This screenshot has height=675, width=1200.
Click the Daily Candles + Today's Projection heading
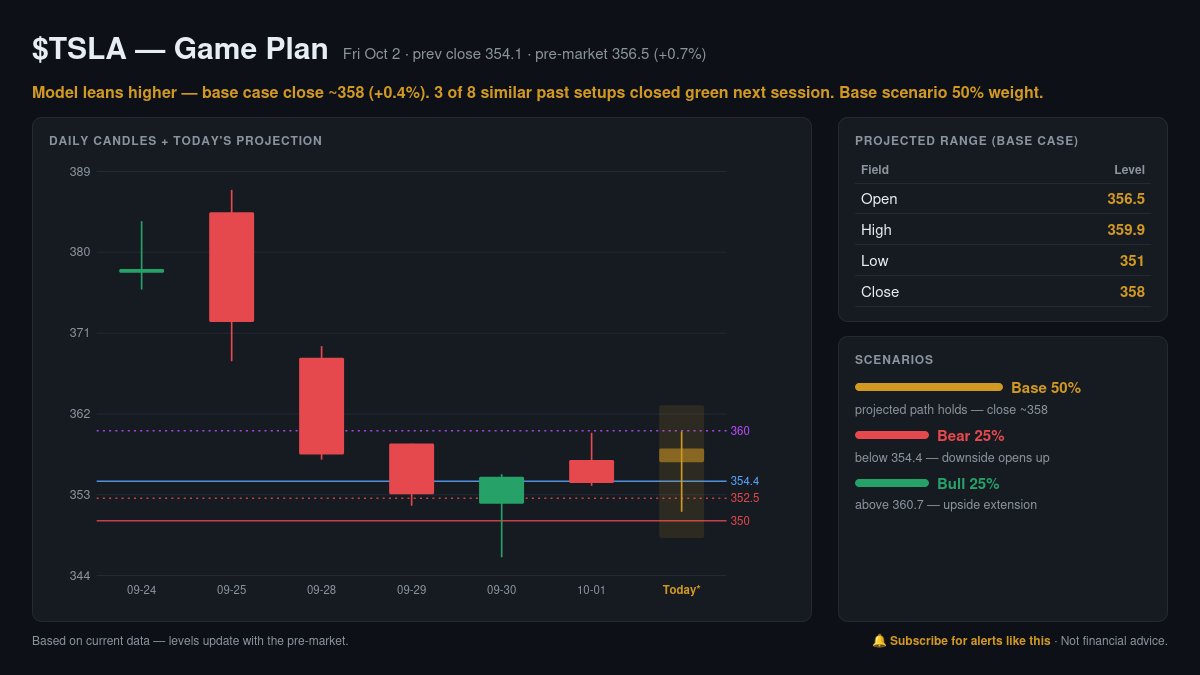[x=186, y=141]
